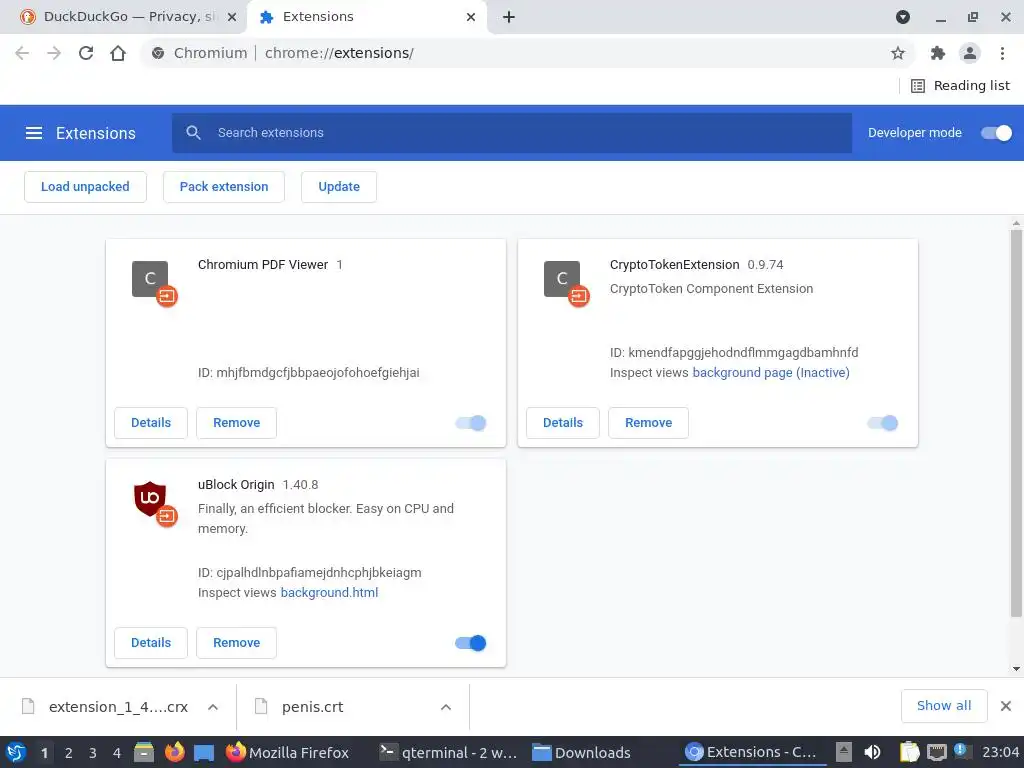The width and height of the screenshot is (1024, 768).
Task: Switch to the DuckDuckGo tab
Action: [x=124, y=17]
